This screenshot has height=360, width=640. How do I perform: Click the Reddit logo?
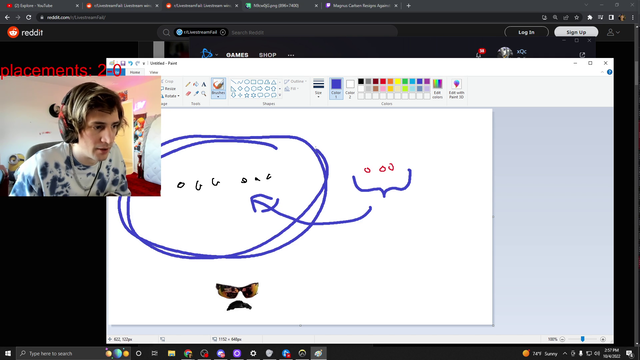coord(25,32)
